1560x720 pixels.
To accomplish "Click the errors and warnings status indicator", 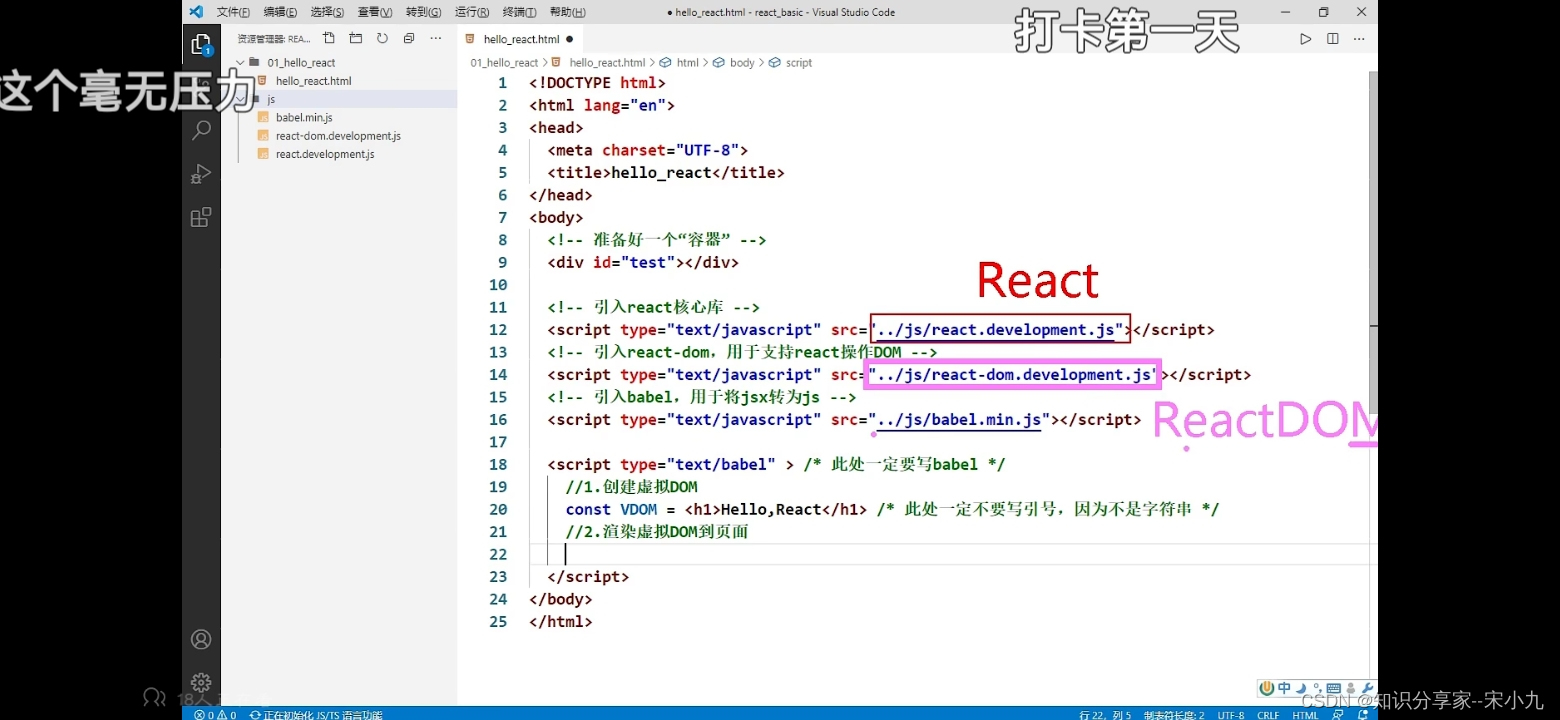I will (x=215, y=714).
